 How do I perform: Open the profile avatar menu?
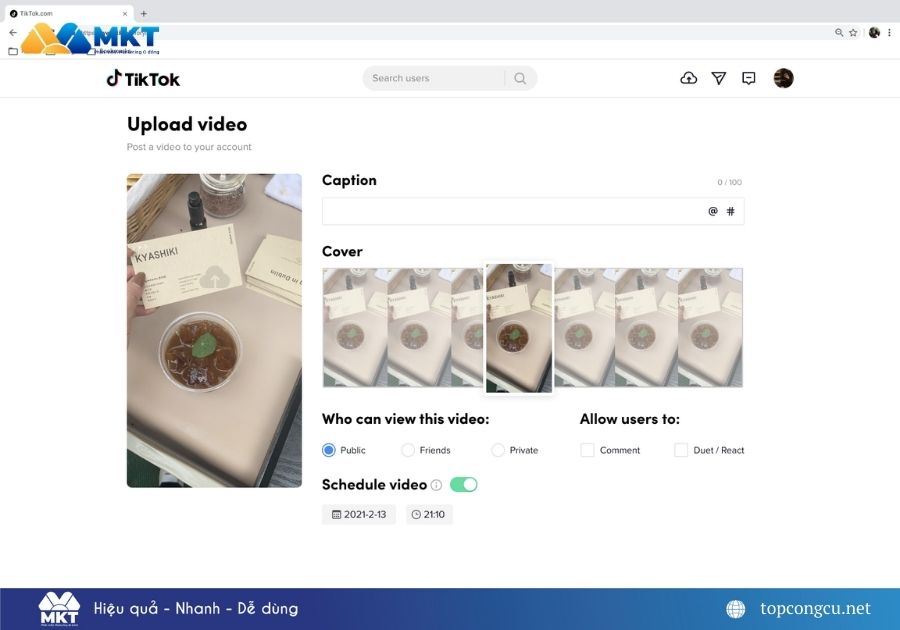coord(783,78)
